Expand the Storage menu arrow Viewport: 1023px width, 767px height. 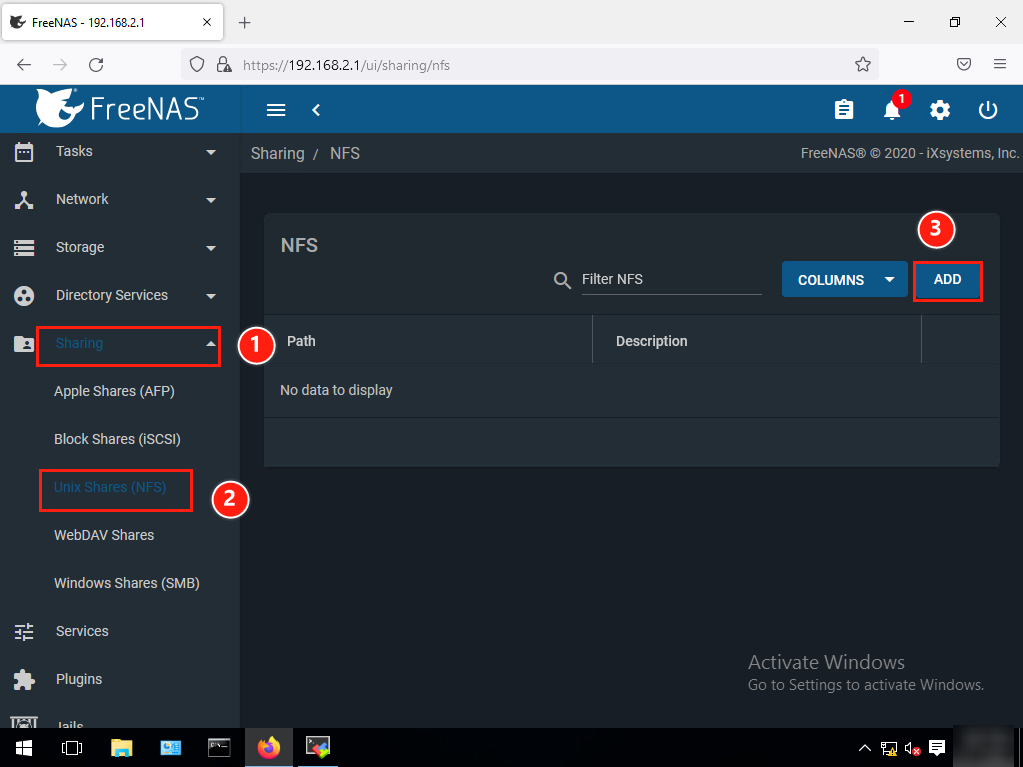click(211, 248)
